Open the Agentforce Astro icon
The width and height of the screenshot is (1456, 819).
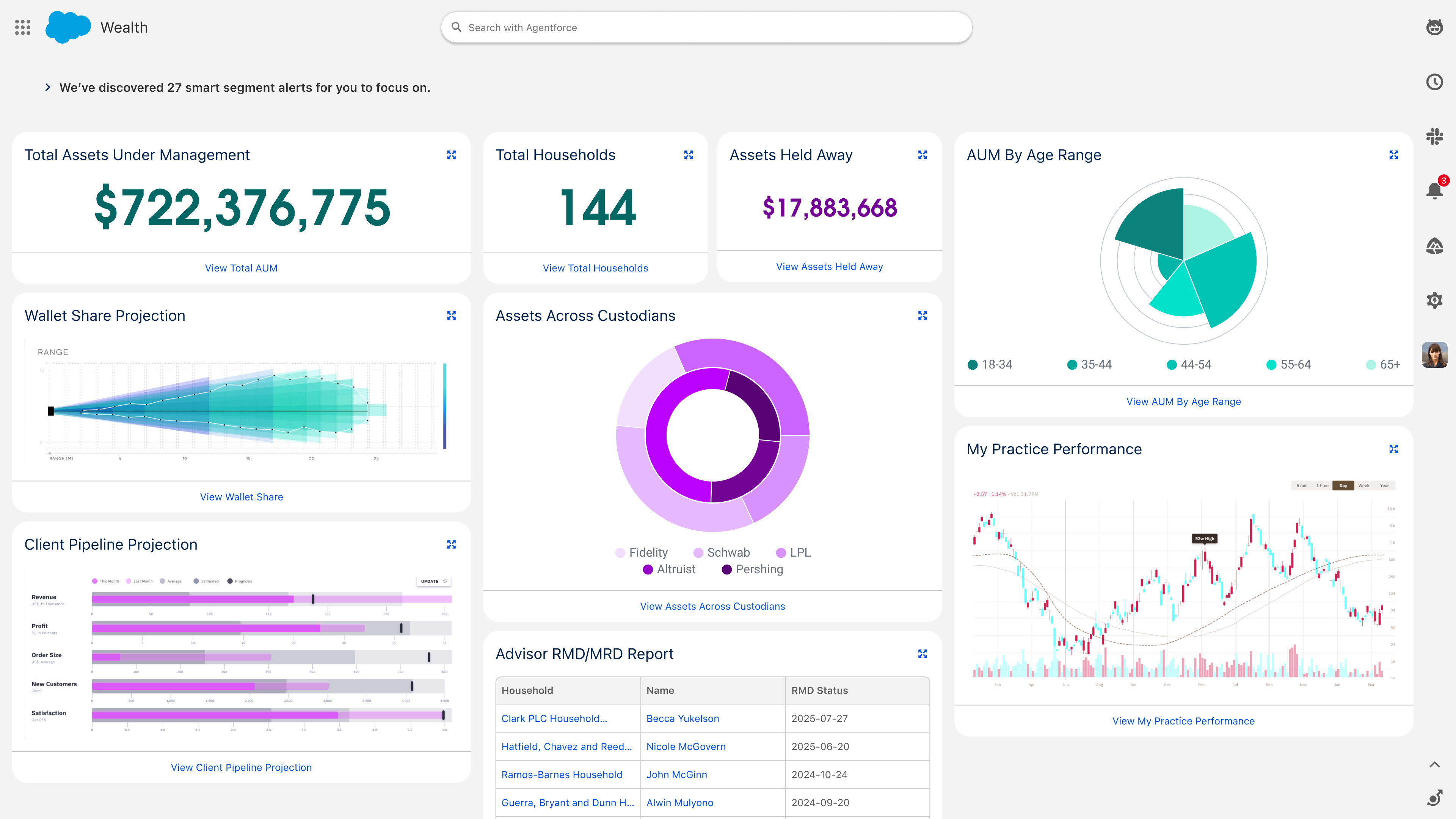[1434, 27]
